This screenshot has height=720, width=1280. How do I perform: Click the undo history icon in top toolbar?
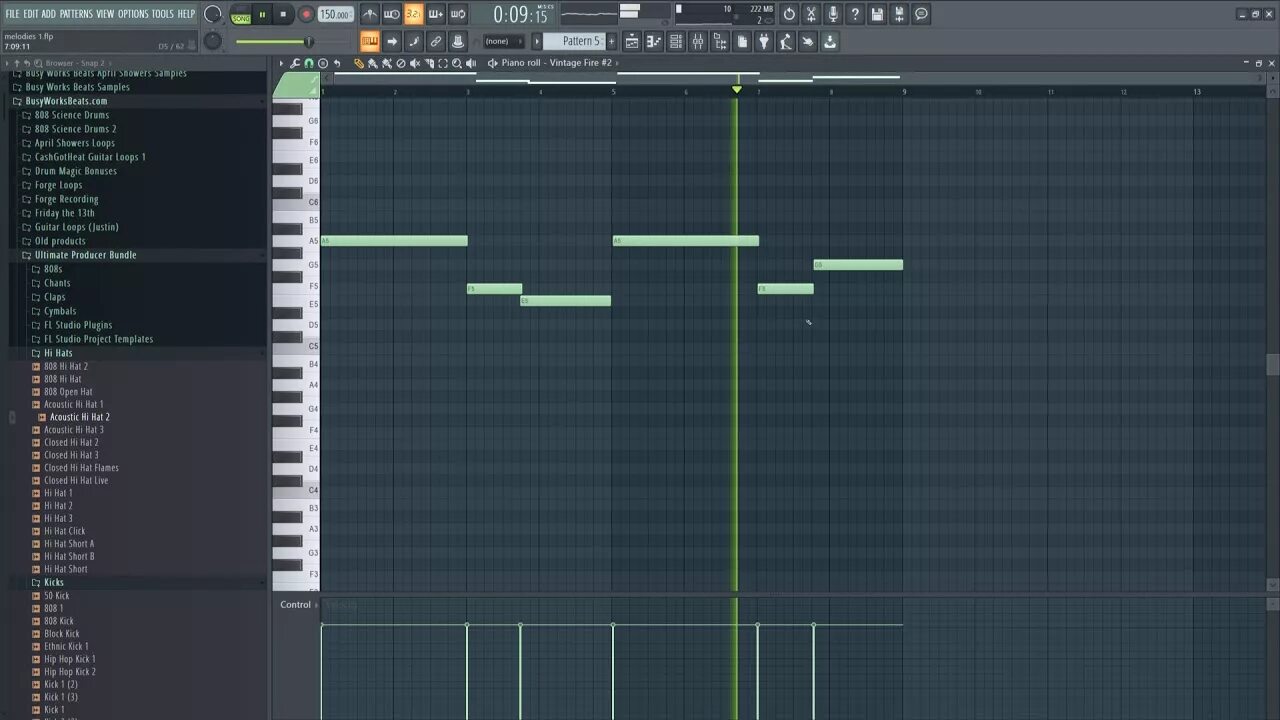(x=788, y=14)
